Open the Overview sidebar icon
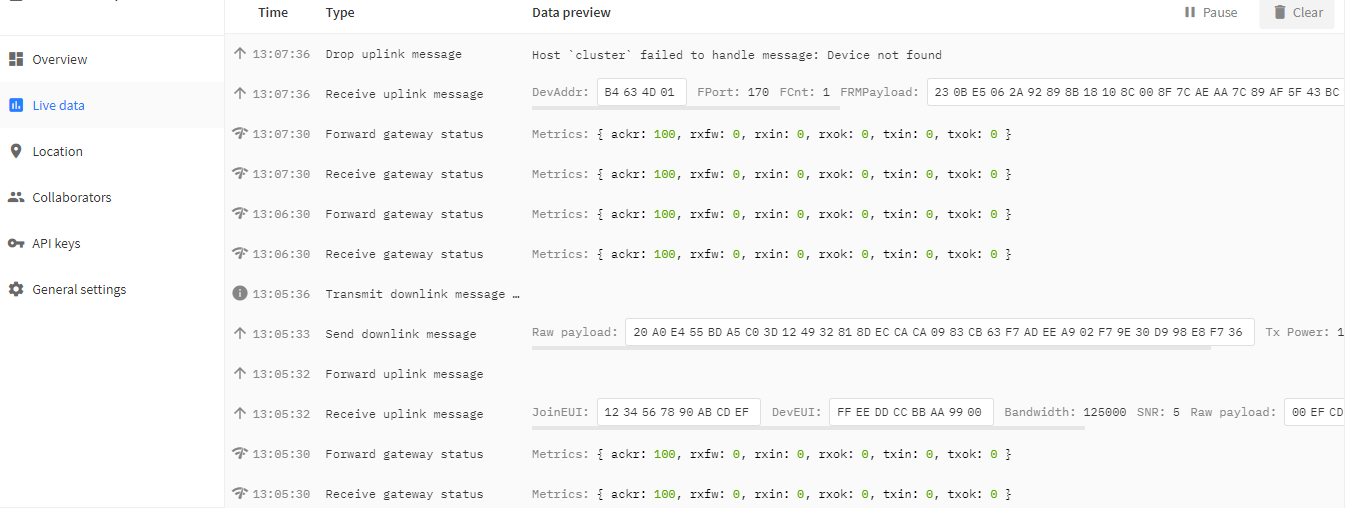Image resolution: width=1345 pixels, height=508 pixels. [16, 59]
